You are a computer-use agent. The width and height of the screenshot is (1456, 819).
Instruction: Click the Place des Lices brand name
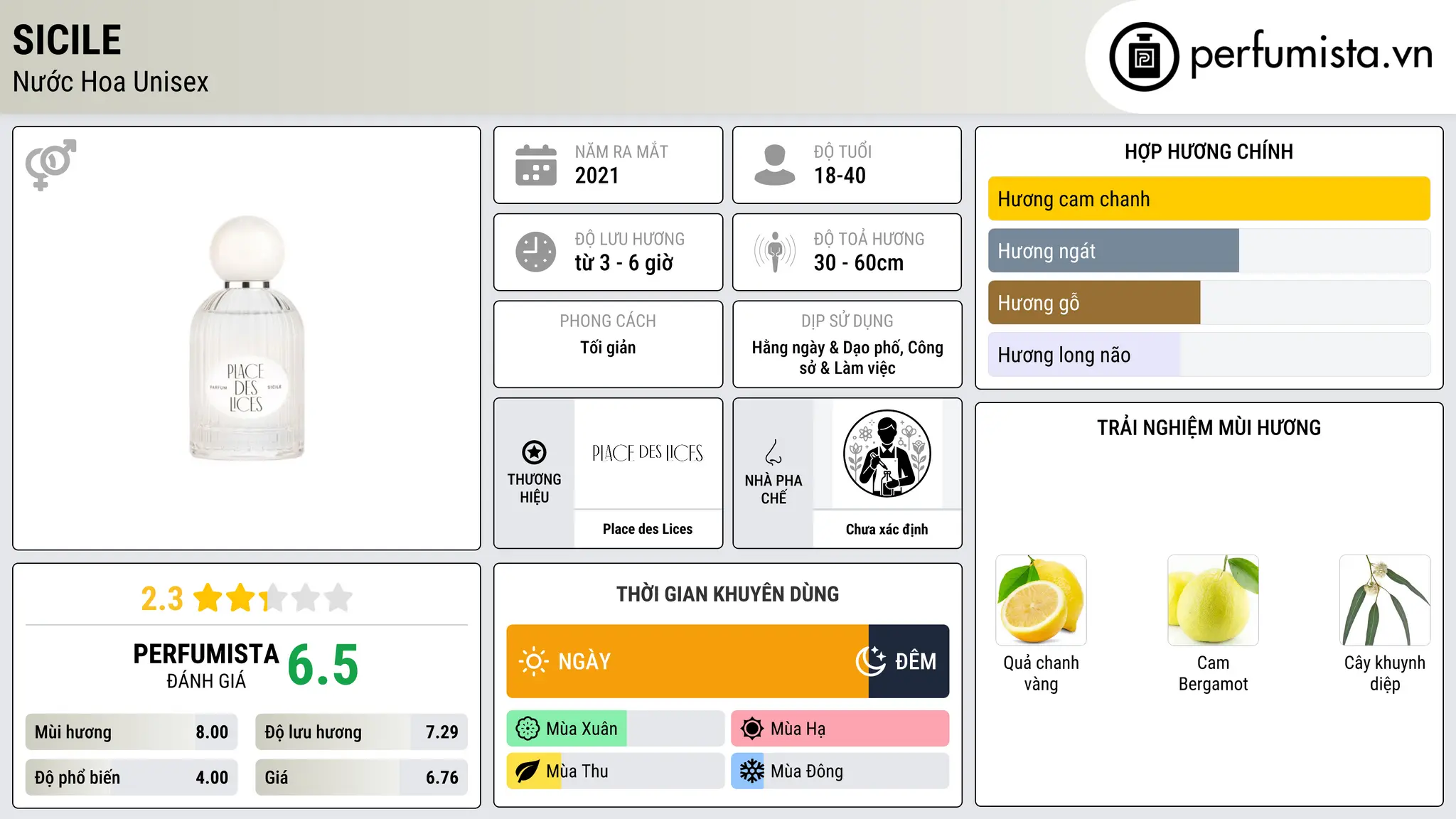[648, 529]
